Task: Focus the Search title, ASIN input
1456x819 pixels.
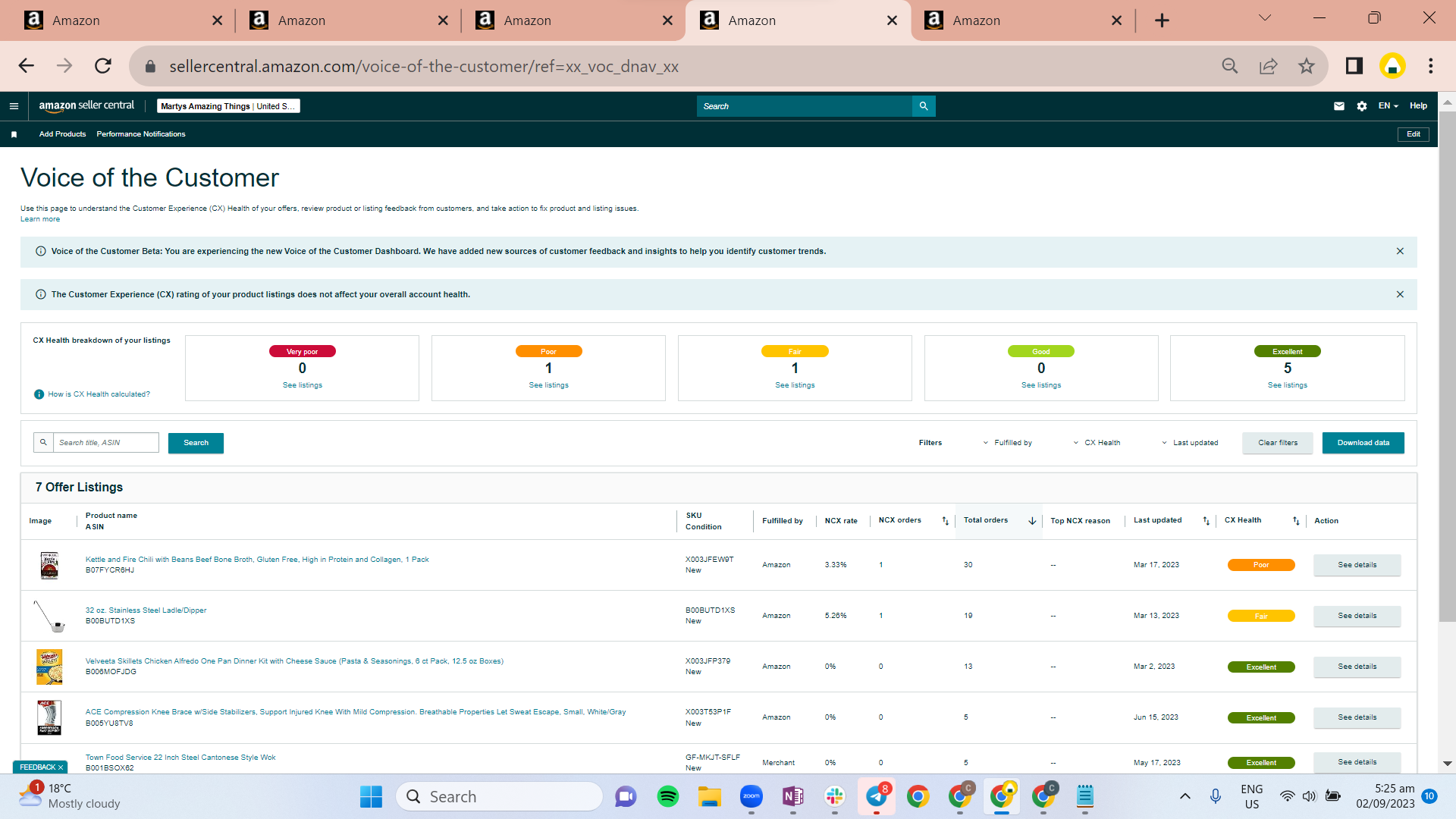Action: [105, 443]
